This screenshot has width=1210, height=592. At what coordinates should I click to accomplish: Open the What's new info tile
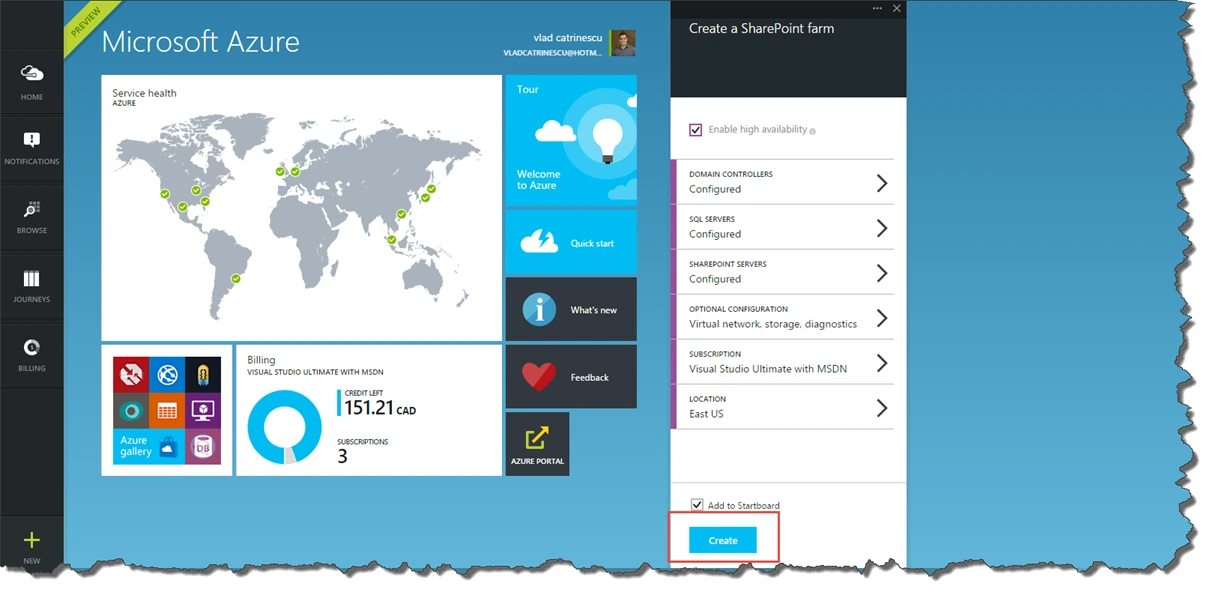(571, 310)
